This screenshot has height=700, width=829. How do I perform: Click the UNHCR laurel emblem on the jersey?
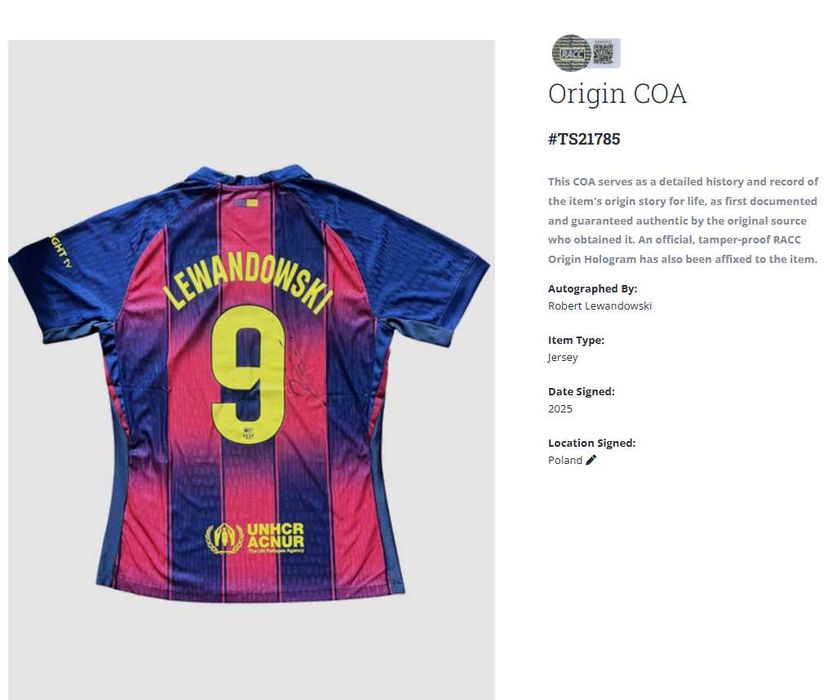tap(224, 538)
